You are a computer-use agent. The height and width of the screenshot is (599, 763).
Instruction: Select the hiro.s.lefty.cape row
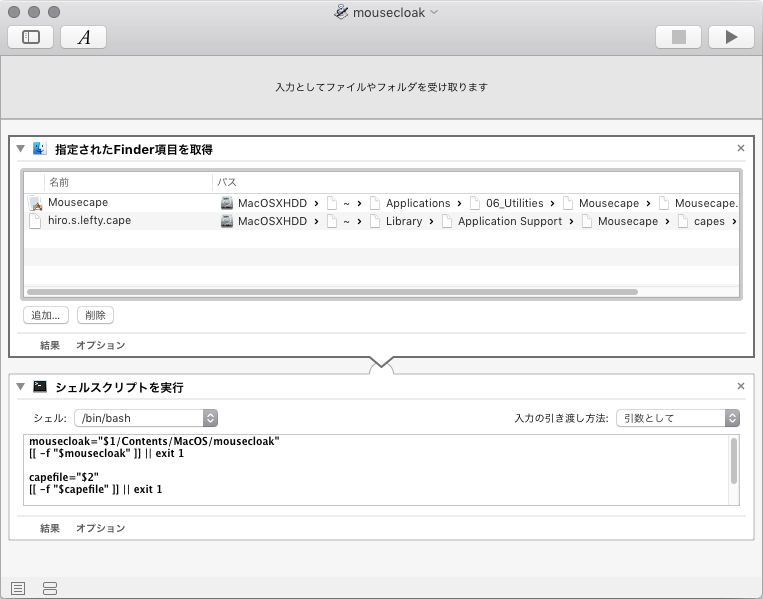[x=382, y=221]
